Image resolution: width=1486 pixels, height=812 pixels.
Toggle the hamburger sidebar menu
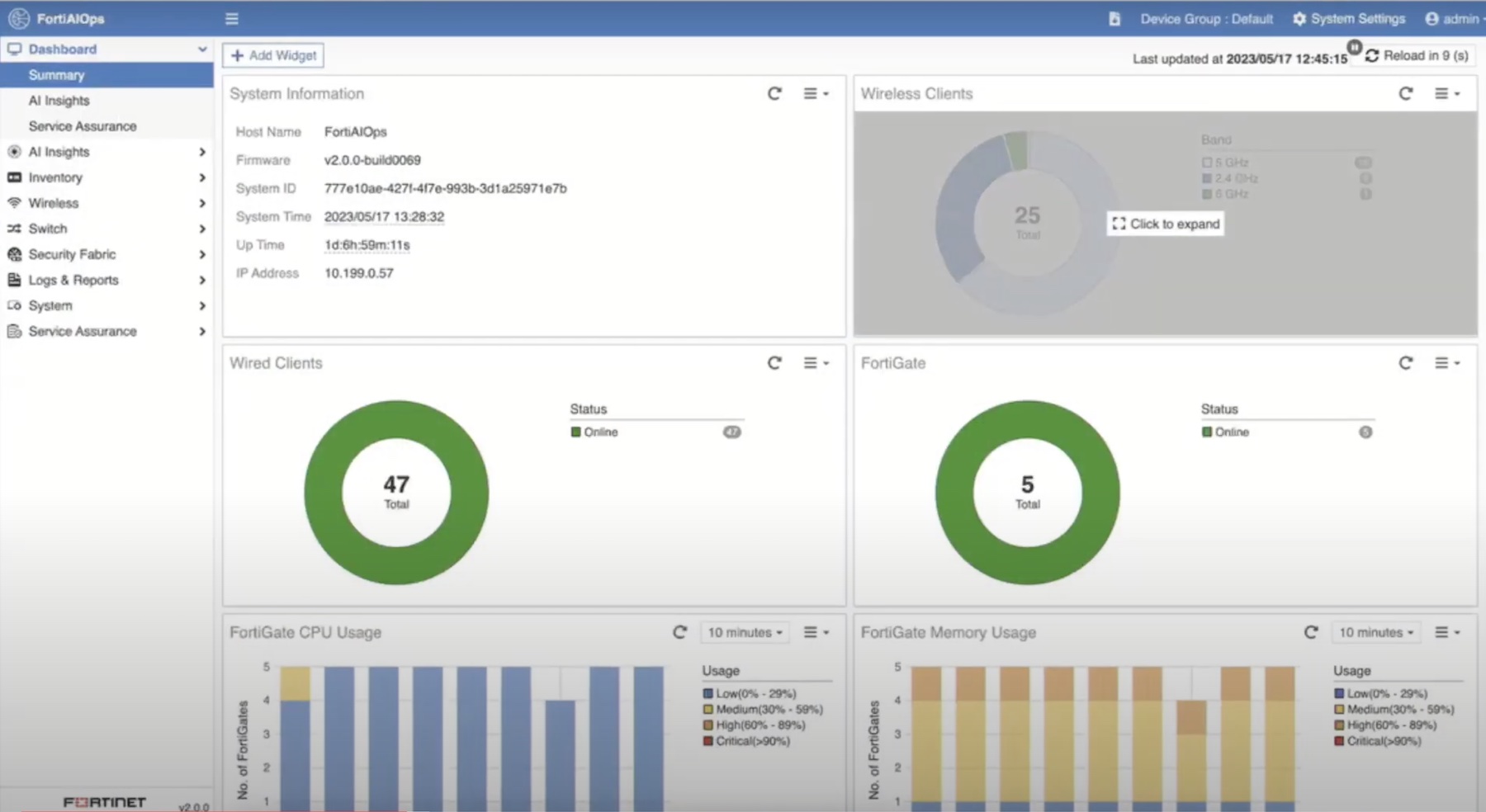click(x=232, y=18)
